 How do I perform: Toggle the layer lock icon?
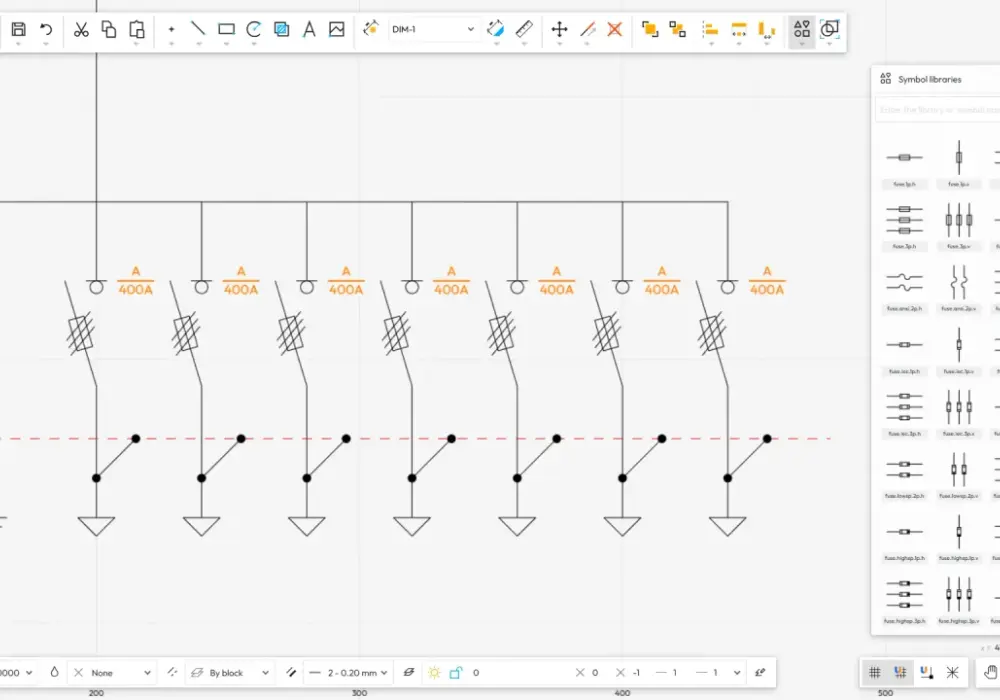[455, 673]
